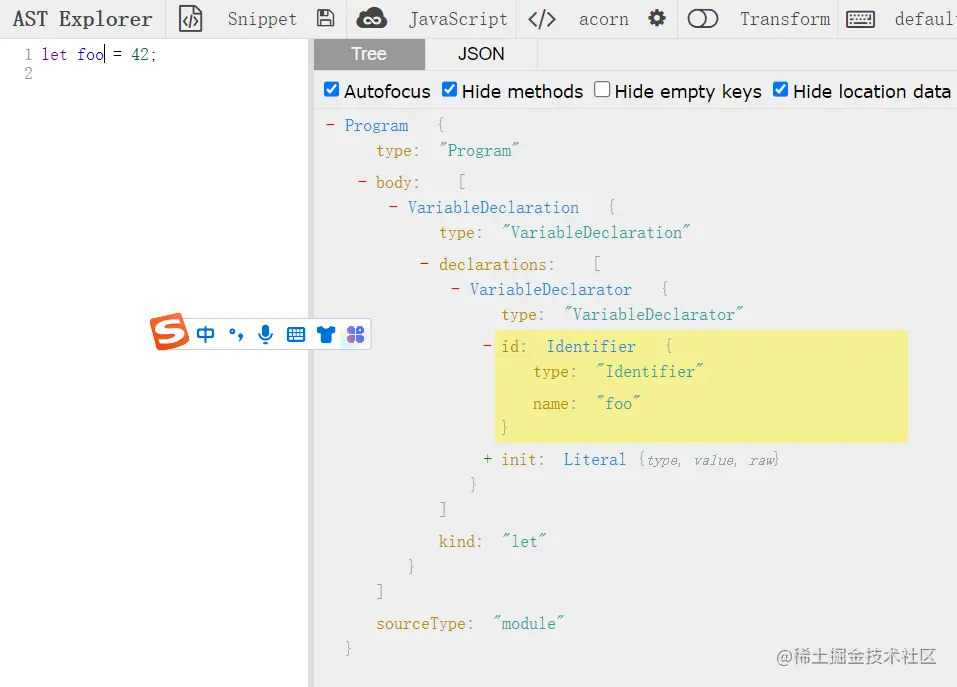Switch Sogou input Chinese mode icon
Screen dimensions: 957x687
[206, 334]
